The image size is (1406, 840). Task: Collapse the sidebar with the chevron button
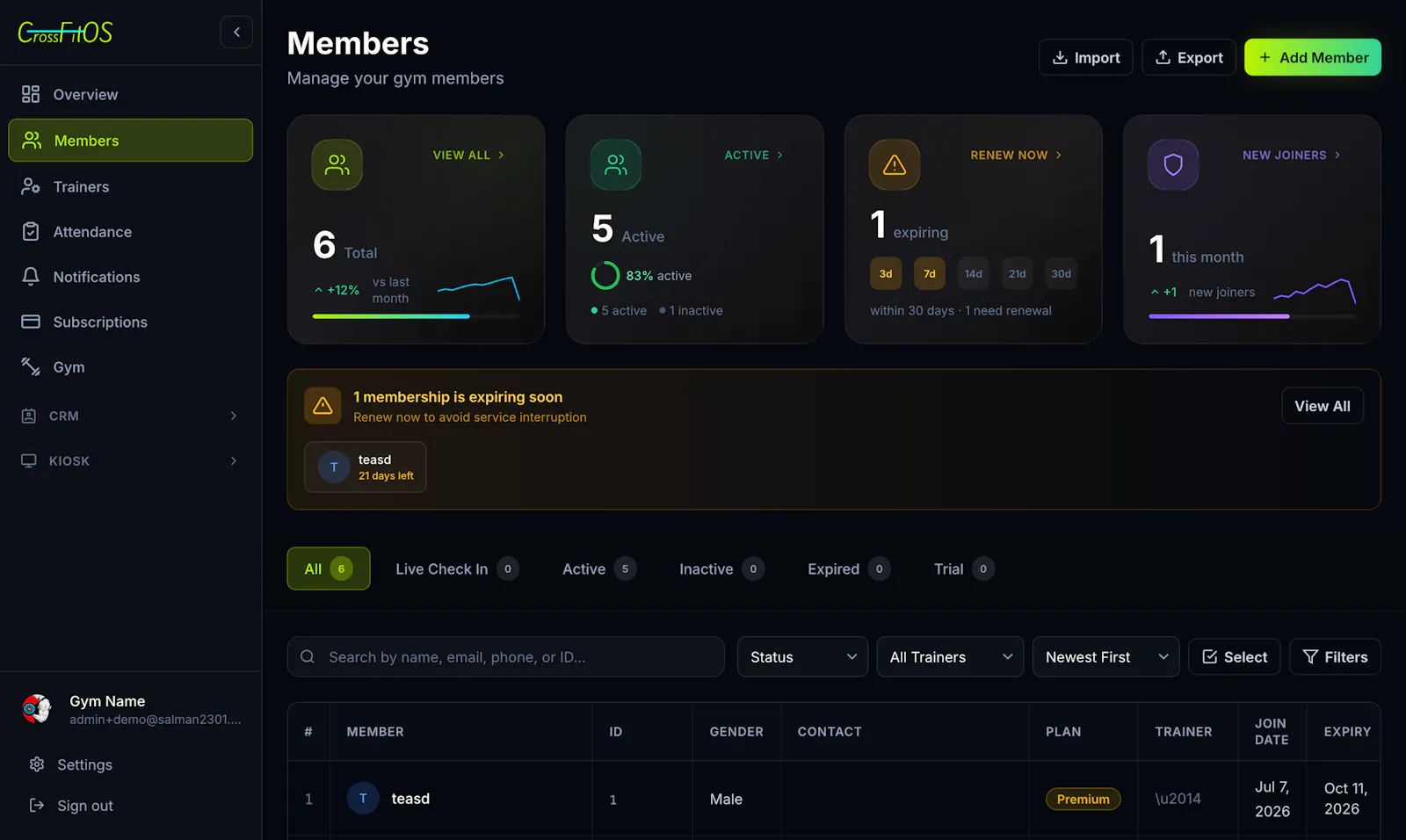pyautogui.click(x=236, y=33)
